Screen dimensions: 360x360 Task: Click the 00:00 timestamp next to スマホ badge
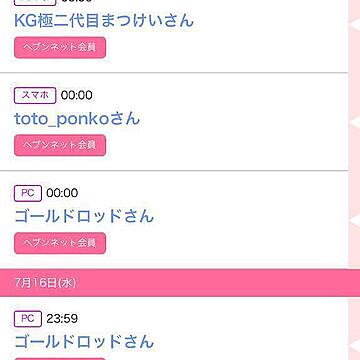(x=77, y=95)
